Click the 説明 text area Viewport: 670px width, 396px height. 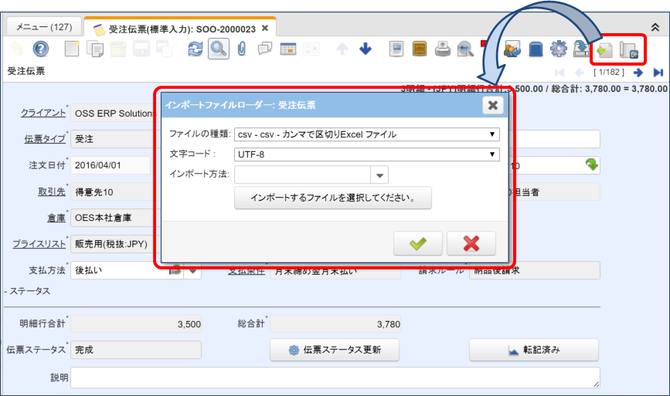(x=335, y=378)
